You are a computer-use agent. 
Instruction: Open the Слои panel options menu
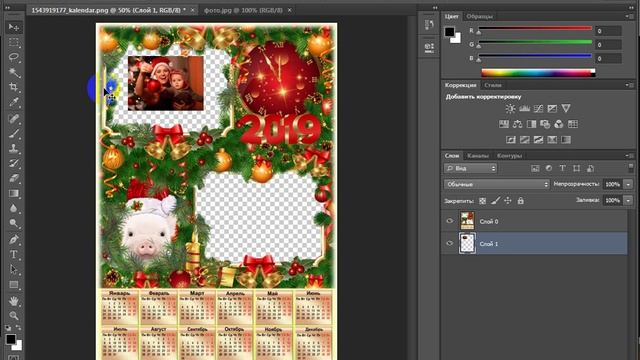coord(629,156)
